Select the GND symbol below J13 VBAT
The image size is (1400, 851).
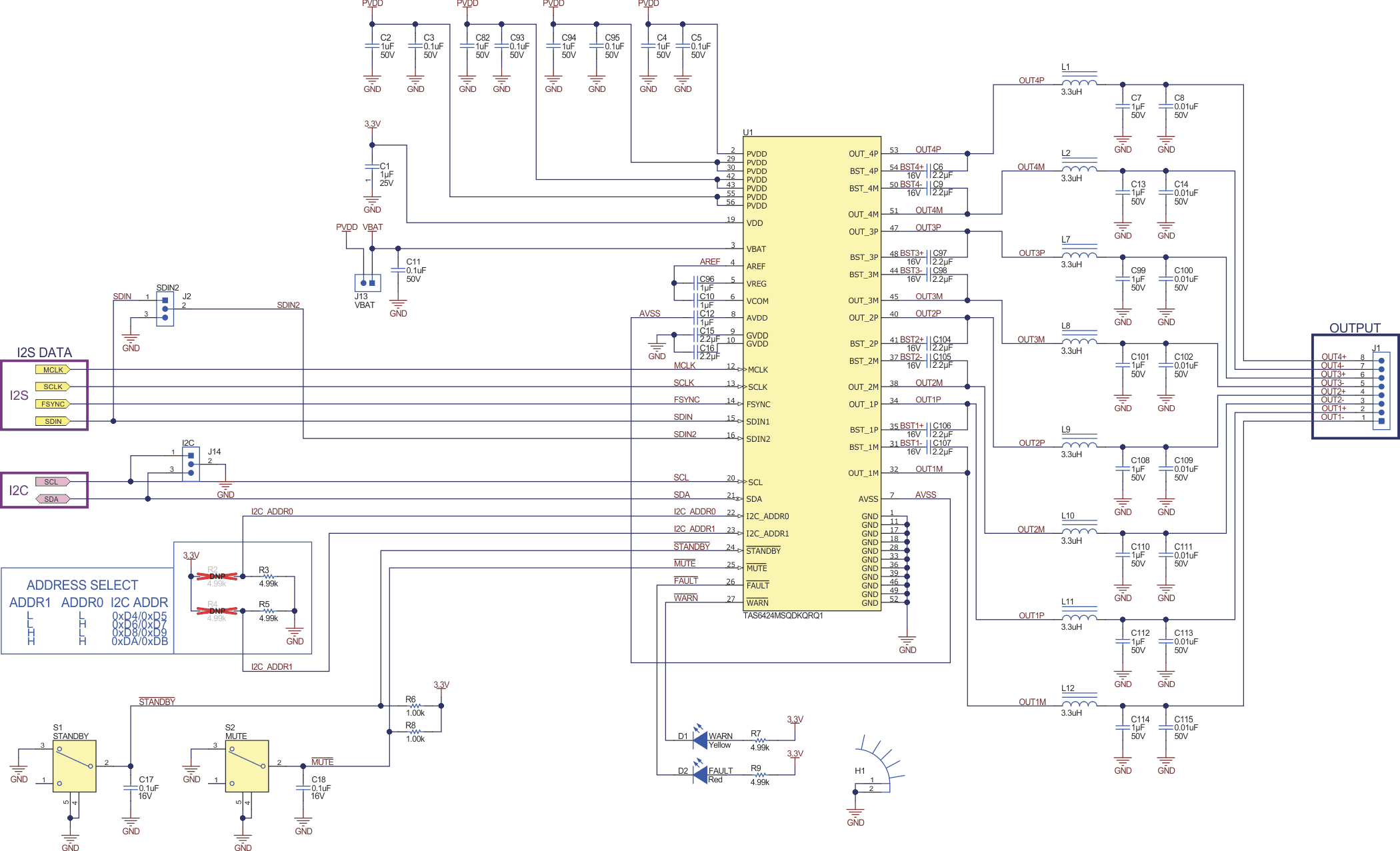[x=398, y=307]
